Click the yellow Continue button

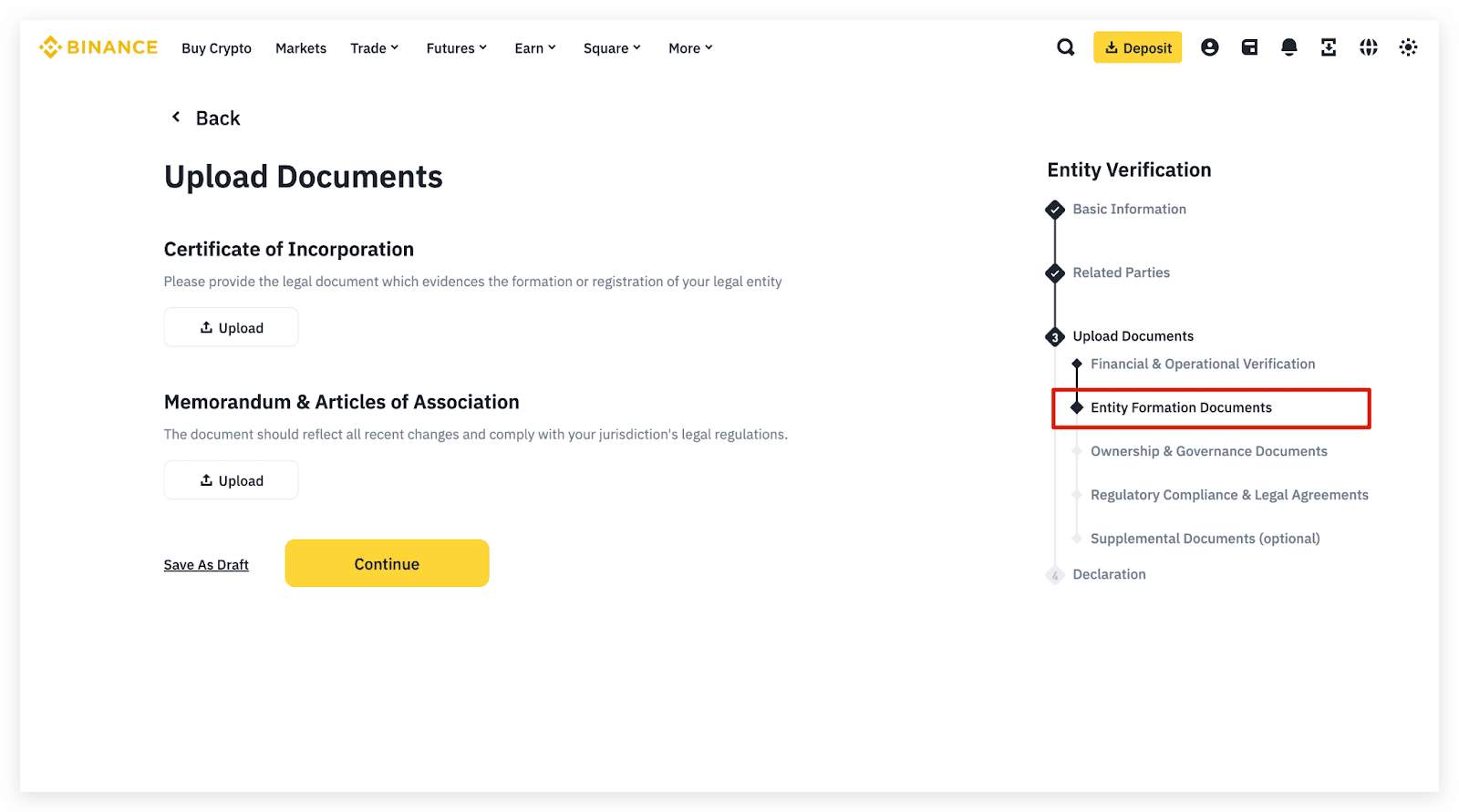click(x=387, y=564)
